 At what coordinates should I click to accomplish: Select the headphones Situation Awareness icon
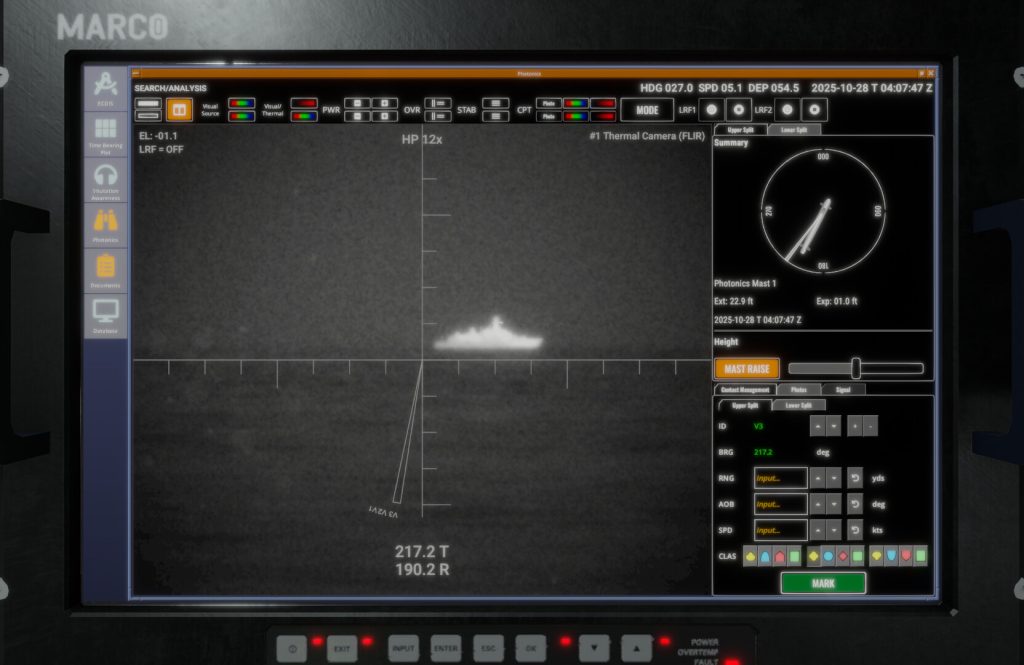[x=105, y=181]
